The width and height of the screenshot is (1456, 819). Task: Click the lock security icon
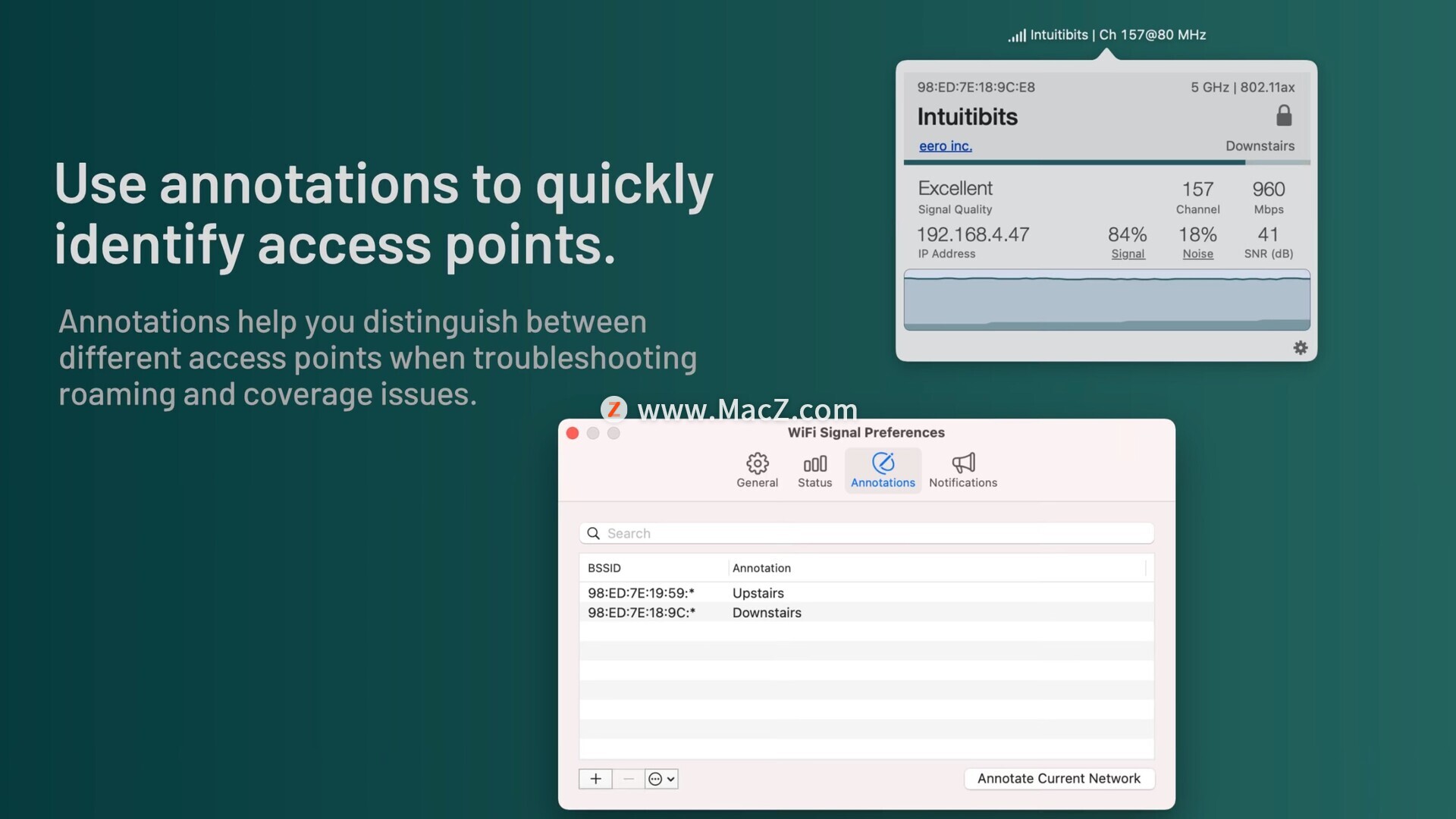[1283, 115]
